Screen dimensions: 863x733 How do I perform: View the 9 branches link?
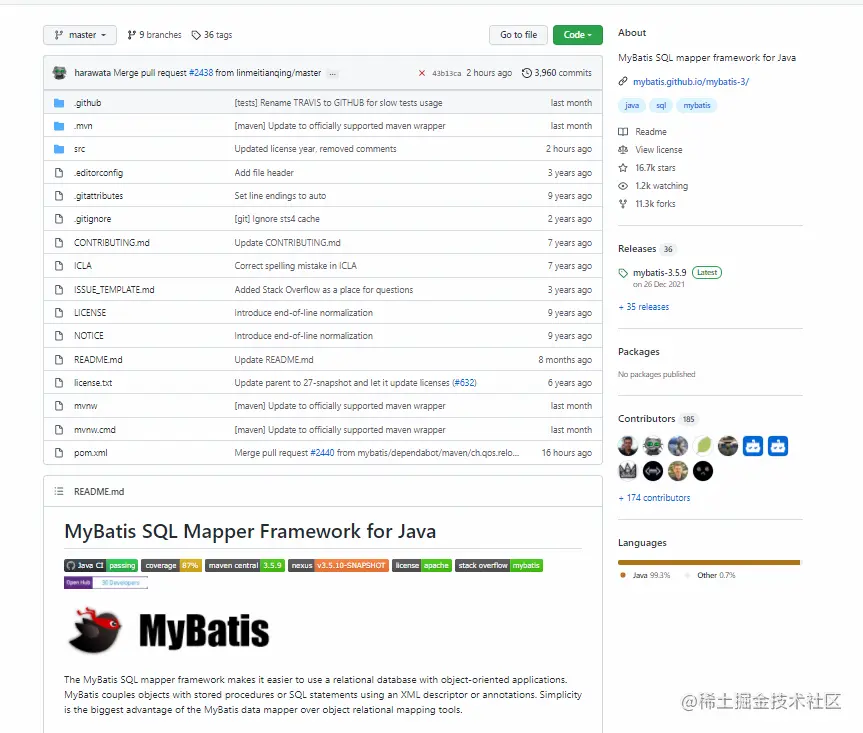(154, 35)
